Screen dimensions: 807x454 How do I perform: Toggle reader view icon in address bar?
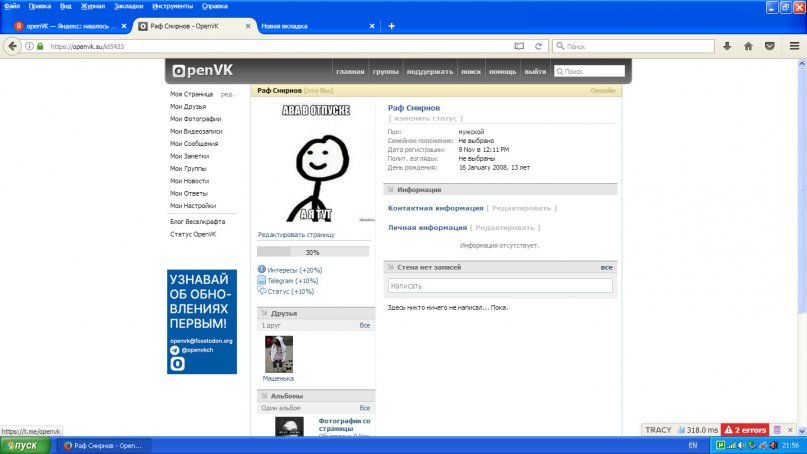coord(519,46)
